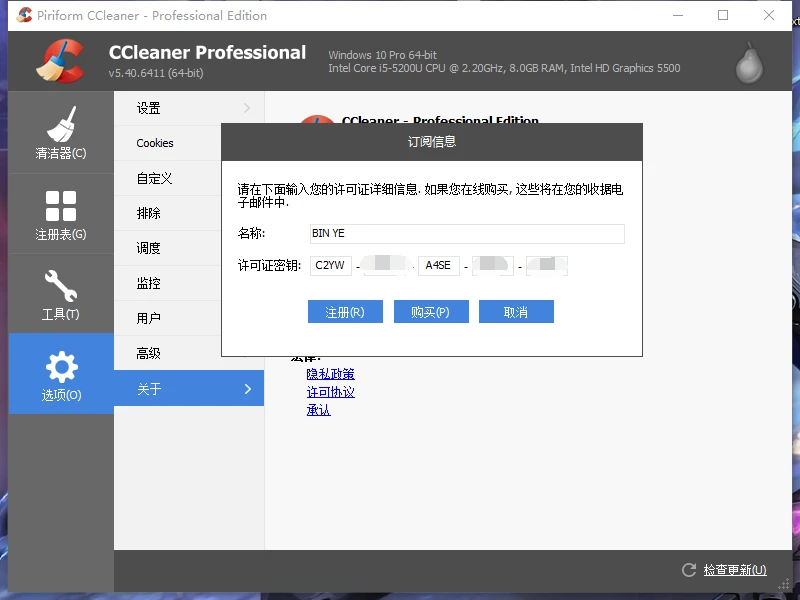This screenshot has height=600, width=800.
Task: Maximize the CCleaner window
Action: point(723,15)
